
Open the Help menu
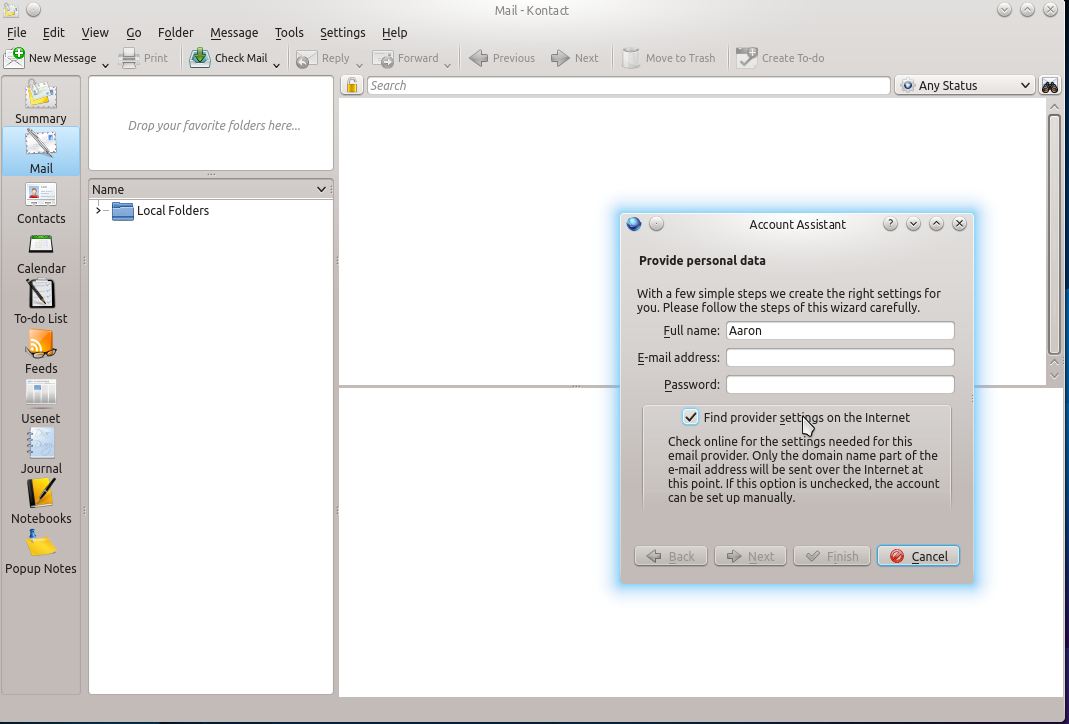(394, 33)
